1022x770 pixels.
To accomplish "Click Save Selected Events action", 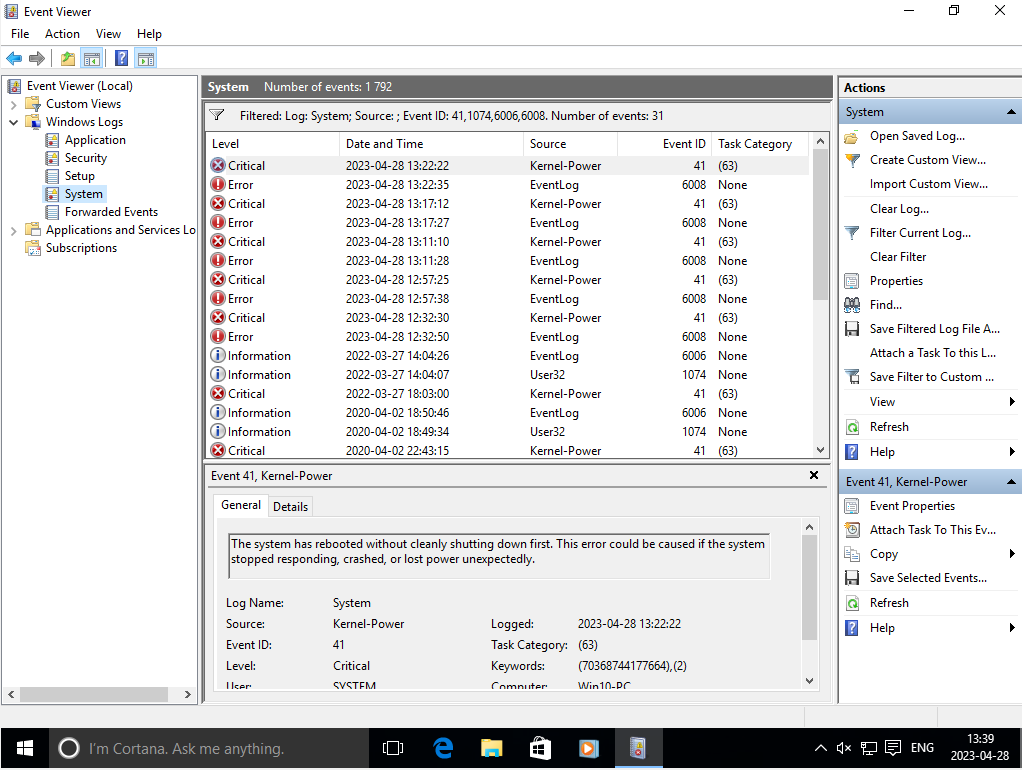I will tap(928, 578).
